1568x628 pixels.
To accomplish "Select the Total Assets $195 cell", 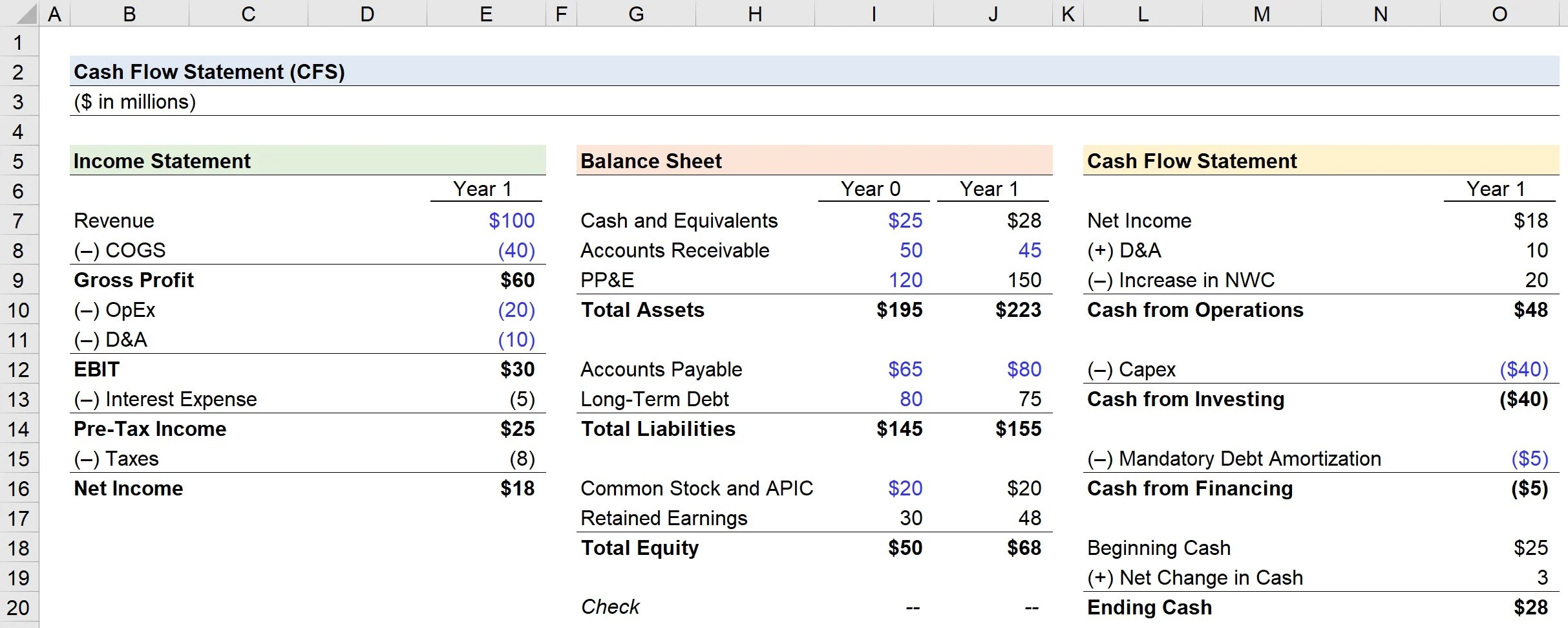I will (900, 310).
